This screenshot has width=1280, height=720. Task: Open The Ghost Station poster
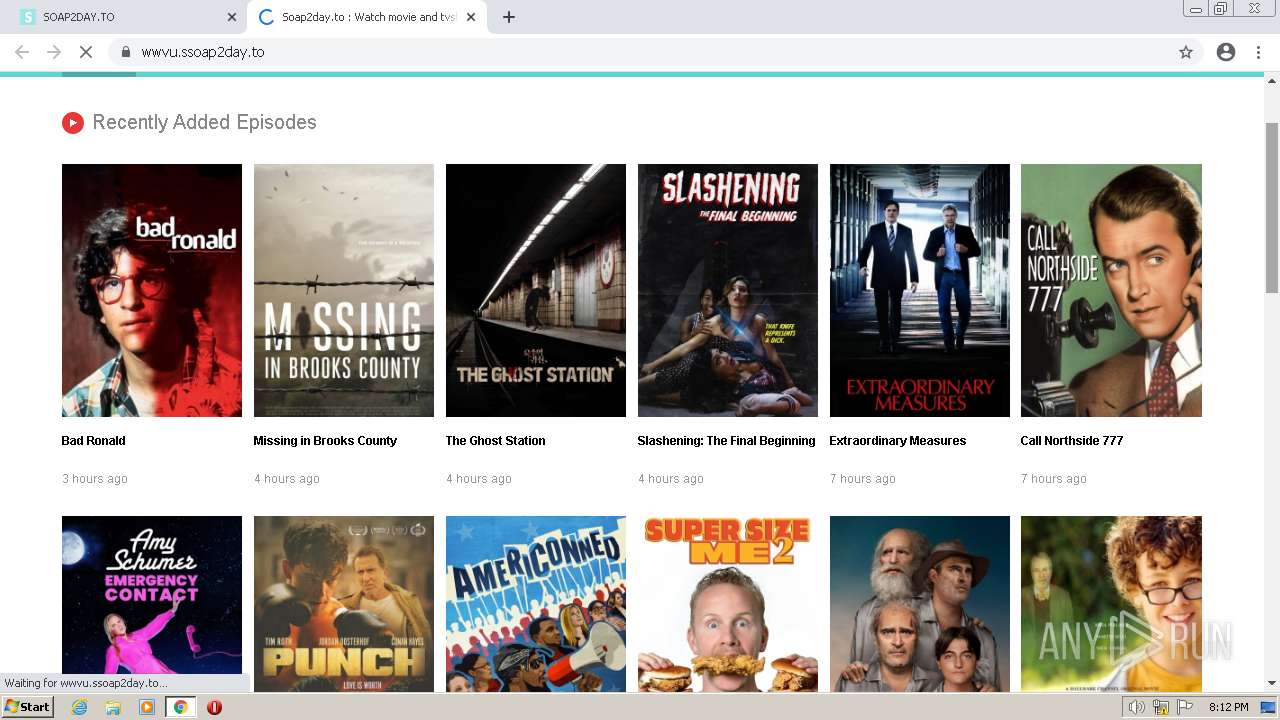[x=536, y=290]
